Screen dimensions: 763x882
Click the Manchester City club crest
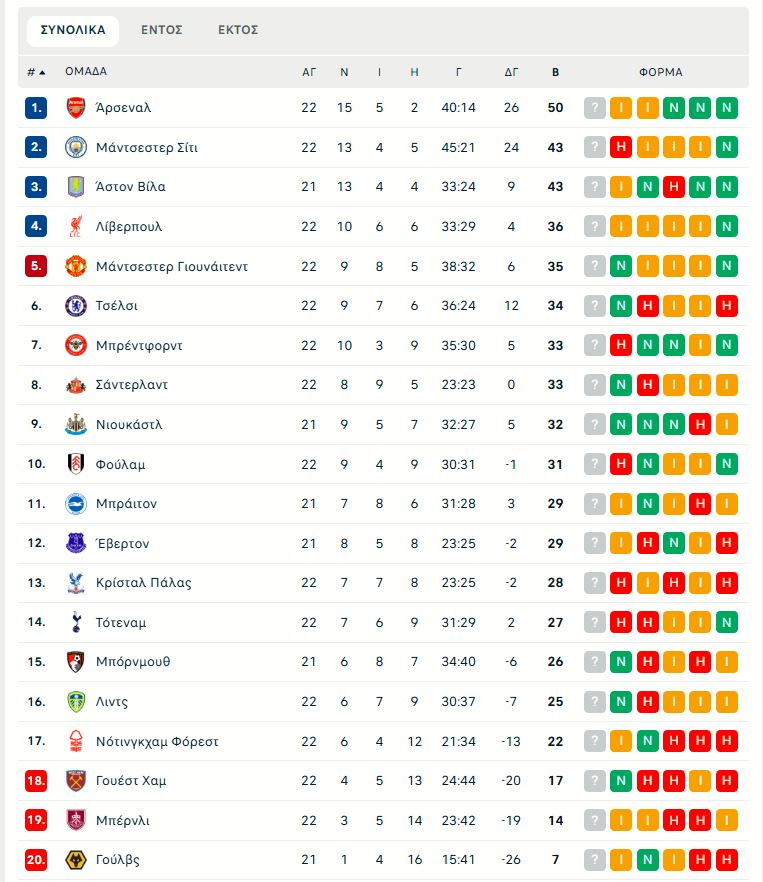coord(76,147)
